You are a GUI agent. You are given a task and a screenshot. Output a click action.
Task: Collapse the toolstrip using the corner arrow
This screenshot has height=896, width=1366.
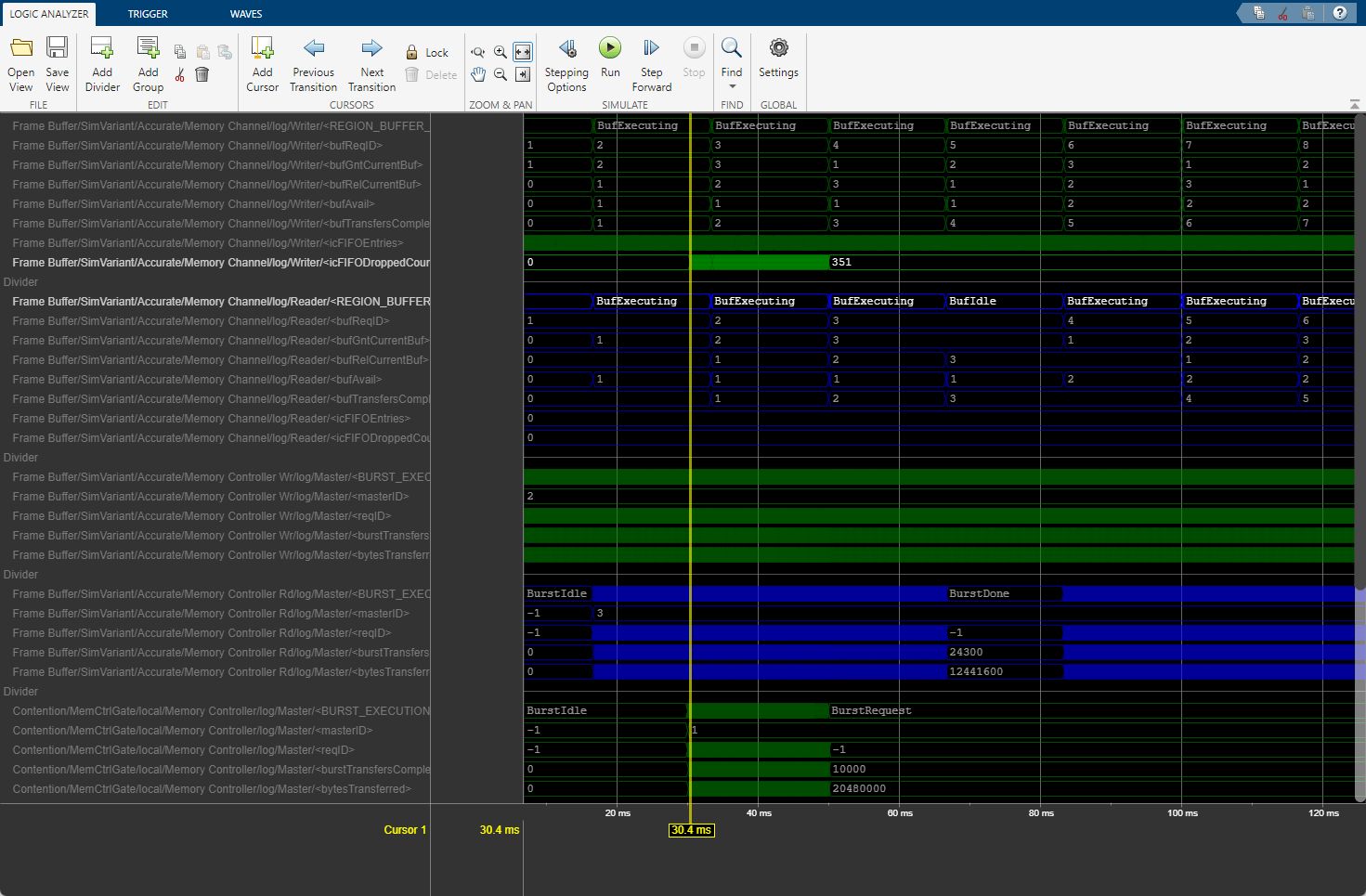tap(1355, 104)
